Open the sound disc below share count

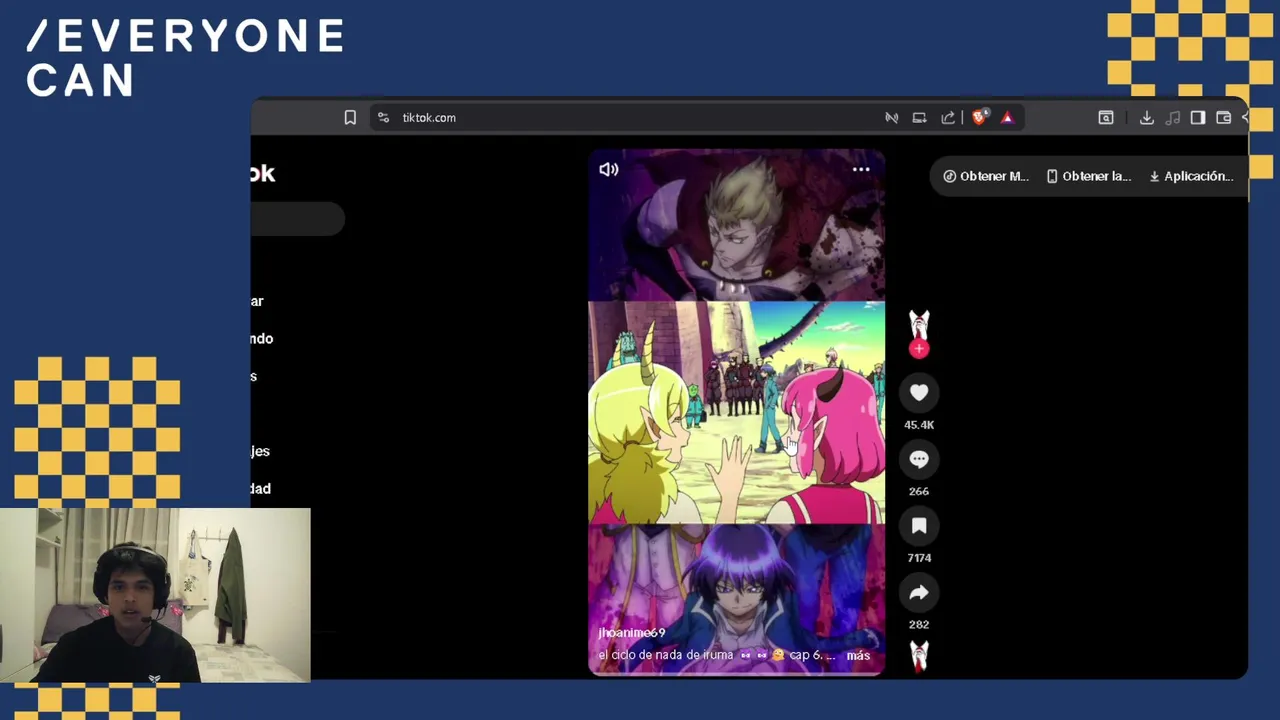919,656
